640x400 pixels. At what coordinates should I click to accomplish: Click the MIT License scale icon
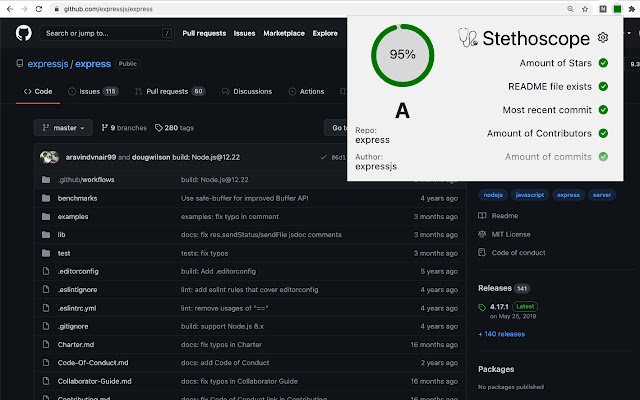[482, 234]
